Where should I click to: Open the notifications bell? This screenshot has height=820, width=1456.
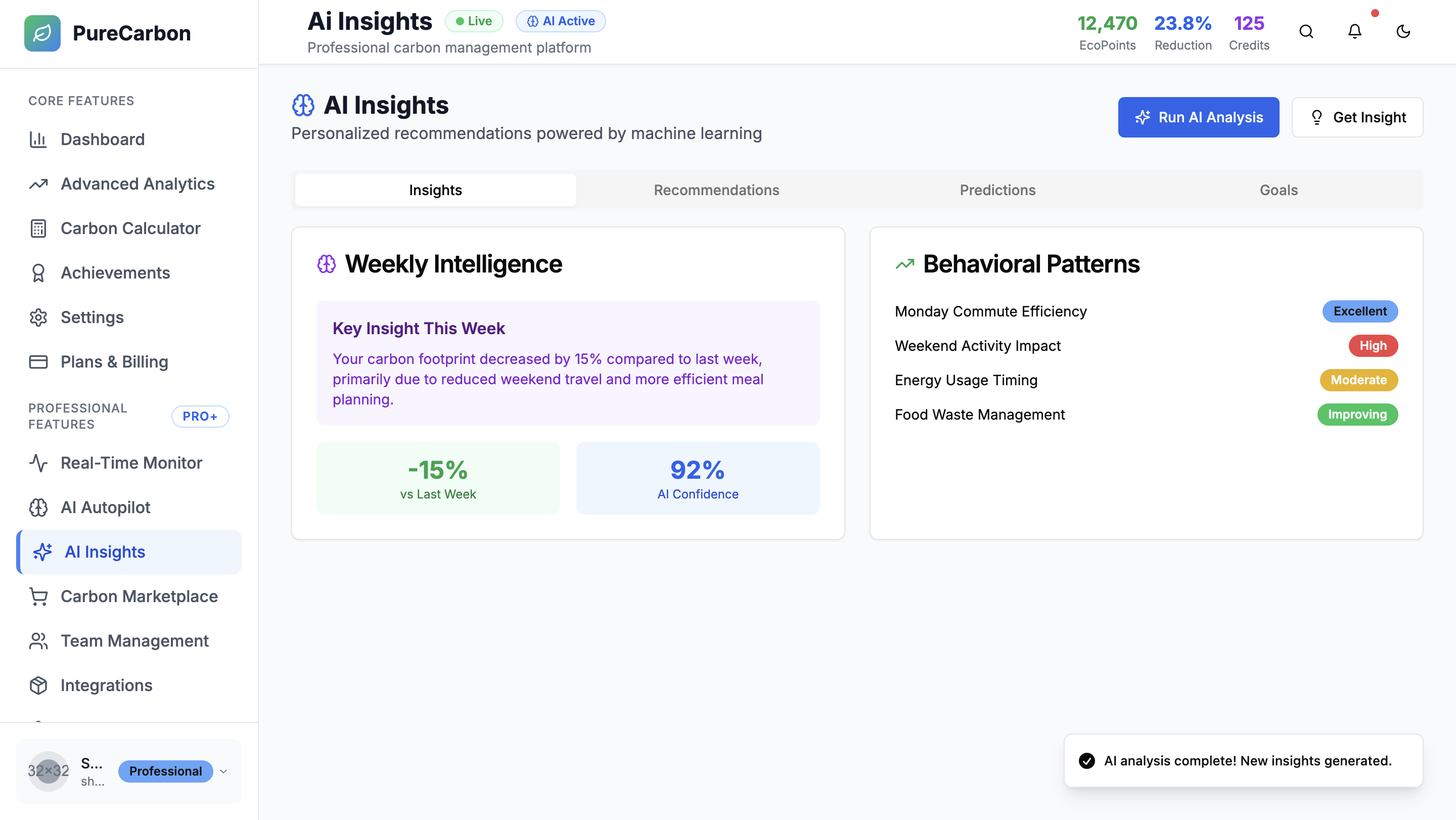point(1354,32)
